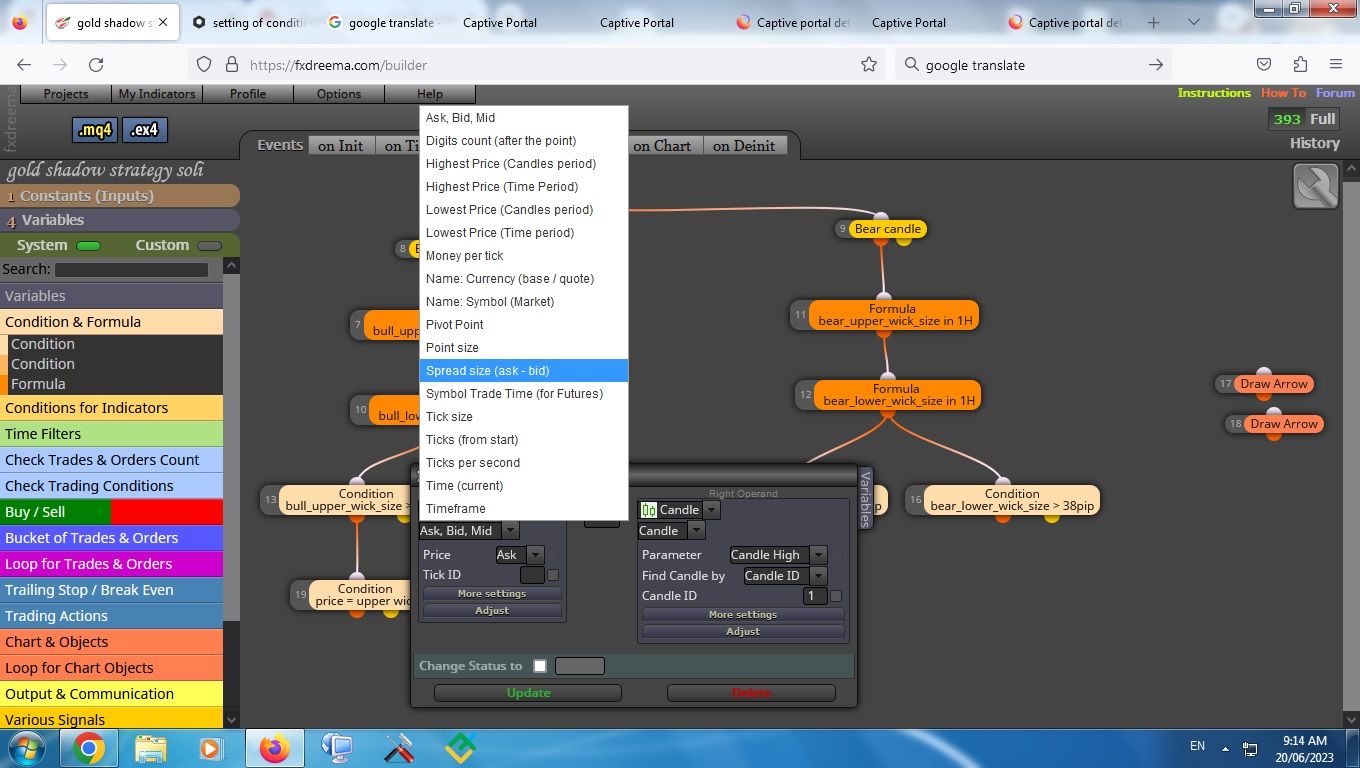Launch Chrome from the taskbar
The height and width of the screenshot is (768, 1360).
(x=88, y=748)
